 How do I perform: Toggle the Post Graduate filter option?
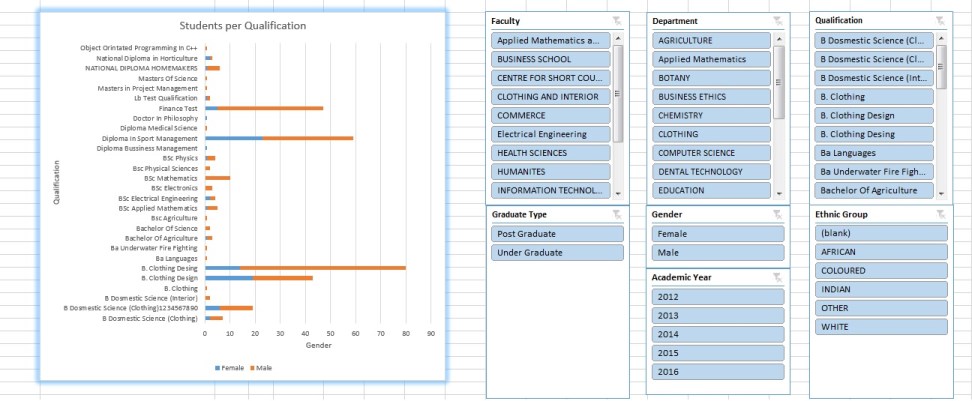(x=556, y=234)
